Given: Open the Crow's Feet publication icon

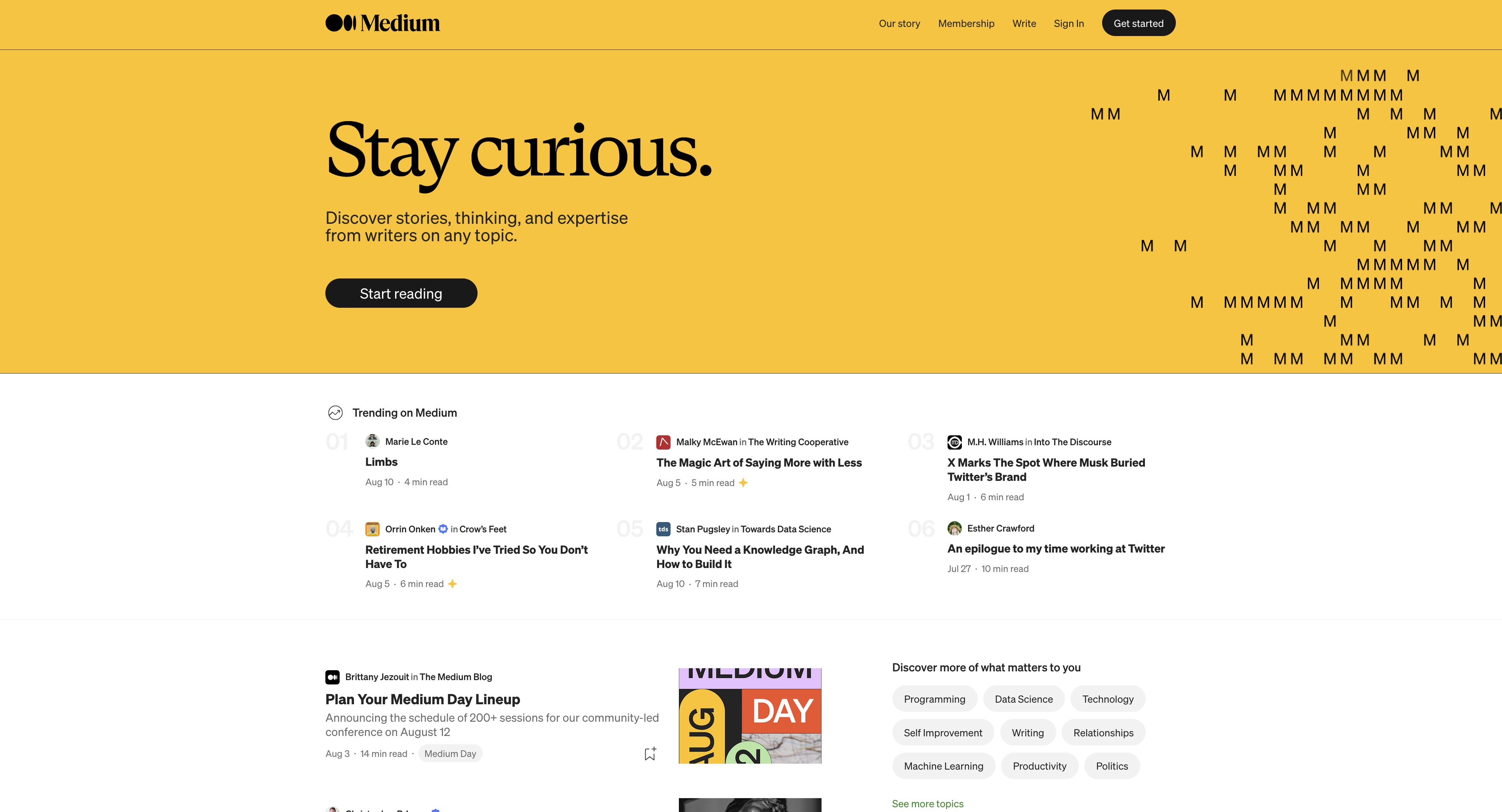Looking at the screenshot, I should coord(372,529).
